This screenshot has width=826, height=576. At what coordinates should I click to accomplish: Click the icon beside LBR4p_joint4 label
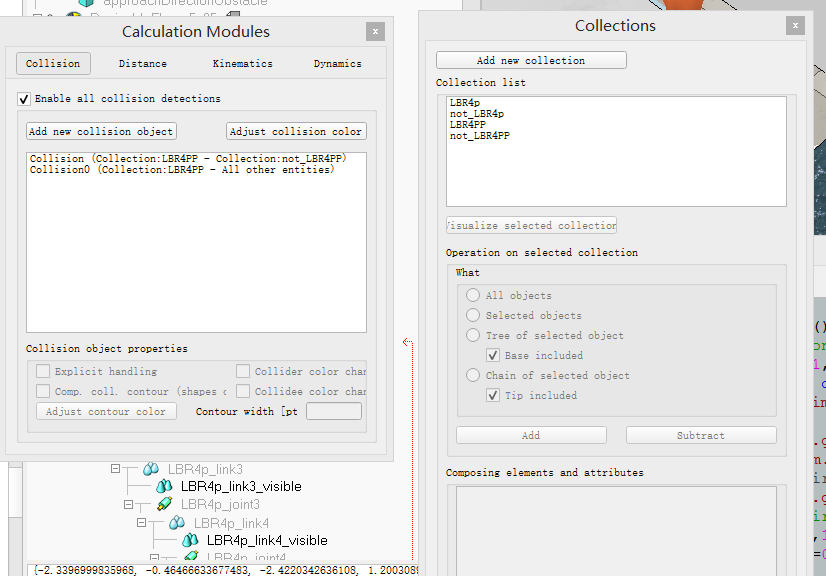[x=190, y=557]
